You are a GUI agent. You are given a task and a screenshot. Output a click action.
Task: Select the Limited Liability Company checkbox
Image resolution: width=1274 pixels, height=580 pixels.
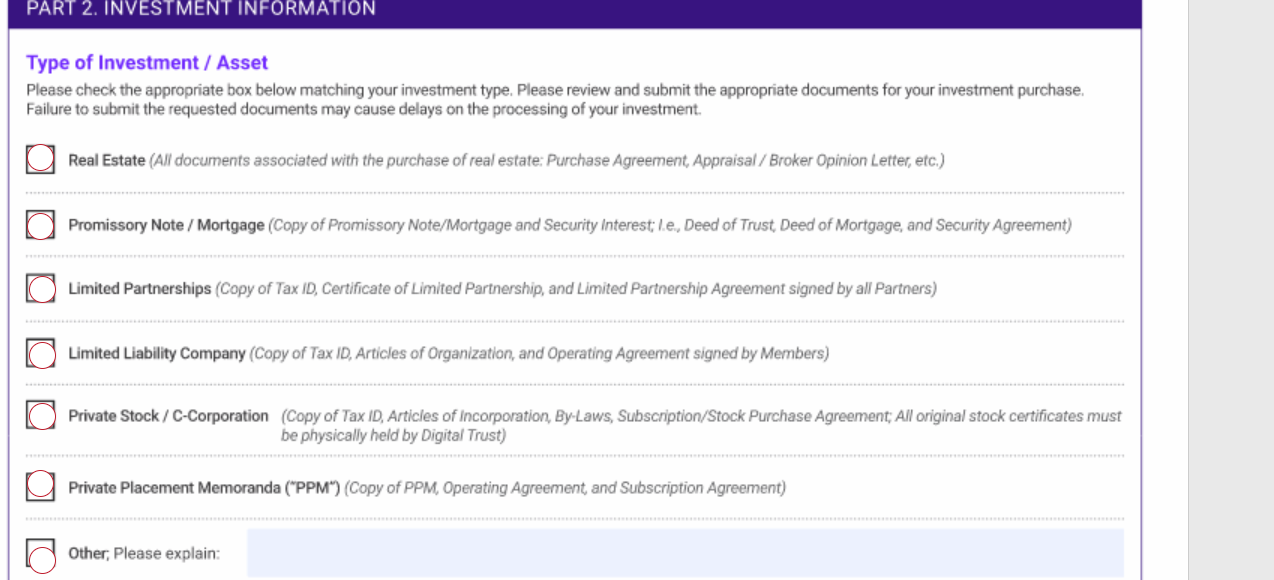pos(40,353)
